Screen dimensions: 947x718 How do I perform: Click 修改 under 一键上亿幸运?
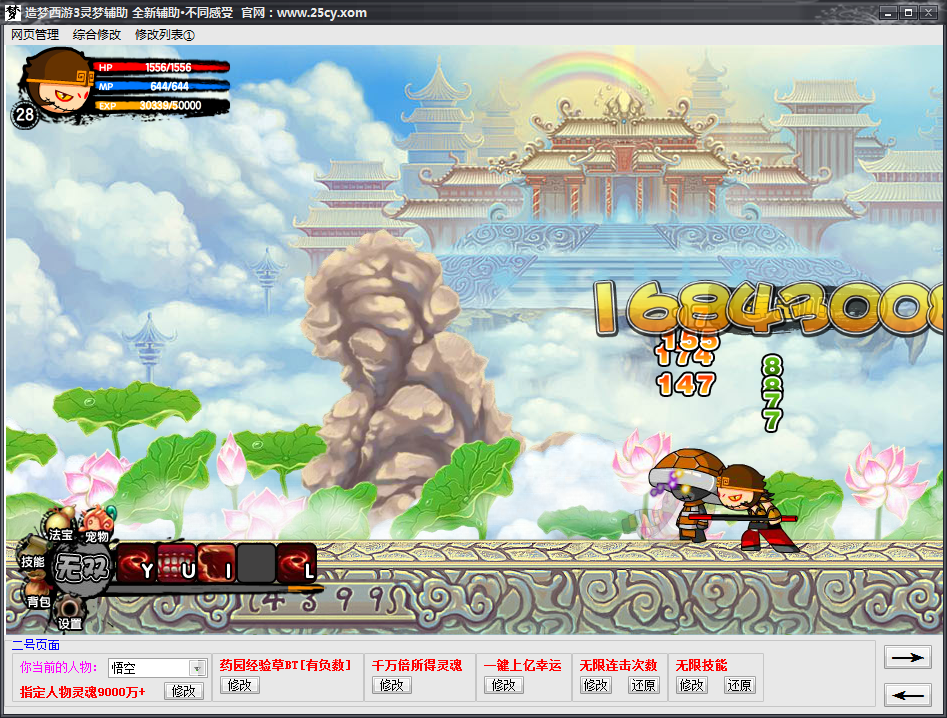coord(504,685)
